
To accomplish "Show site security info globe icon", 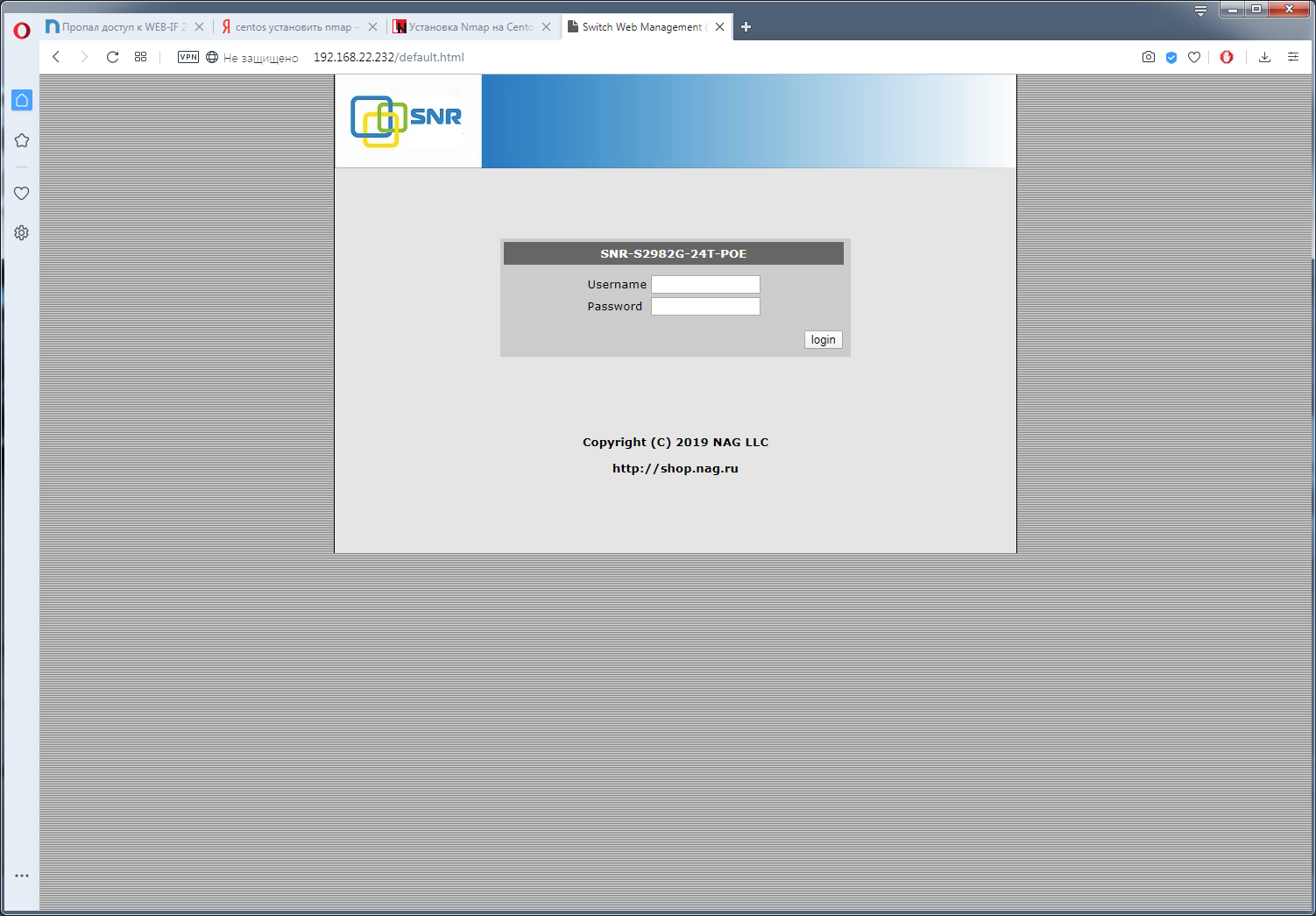I will pyautogui.click(x=212, y=57).
